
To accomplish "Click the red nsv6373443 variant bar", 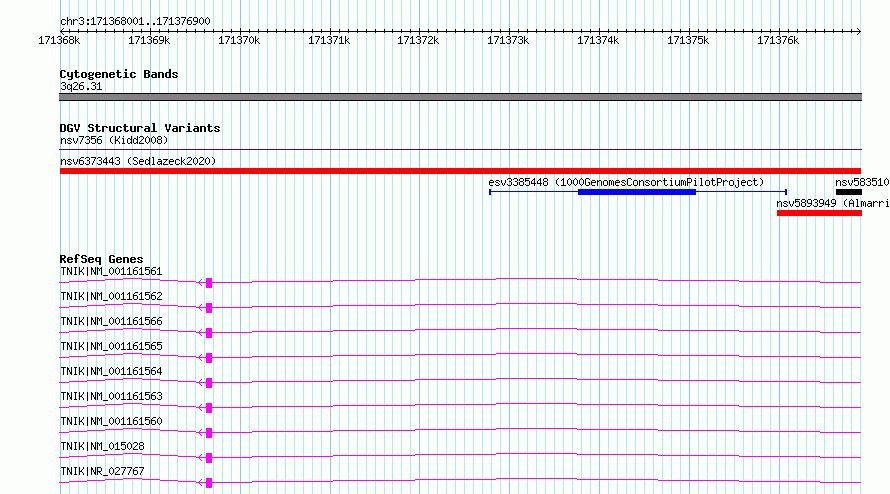I will click(x=460, y=171).
